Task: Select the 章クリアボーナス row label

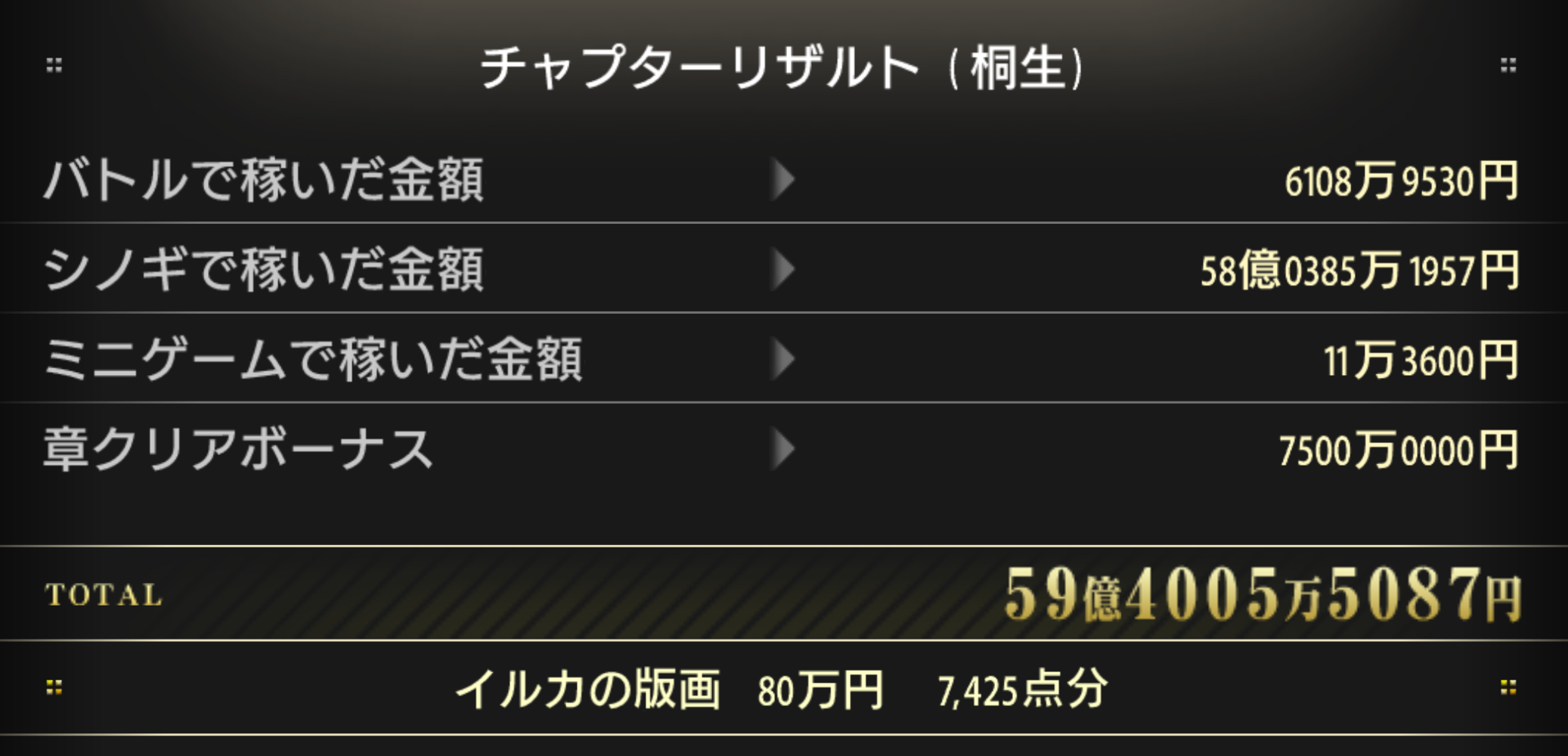Action: [239, 449]
